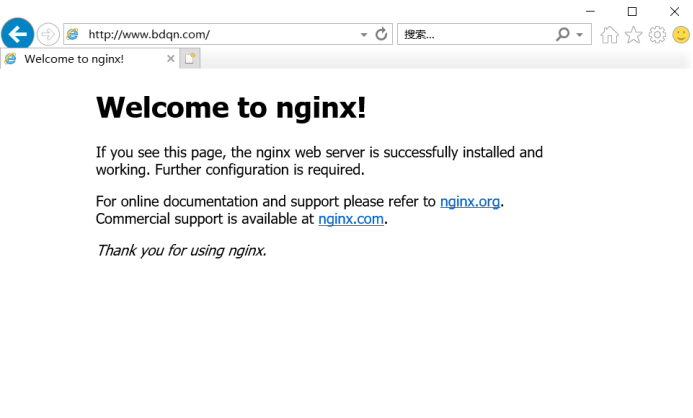The image size is (693, 418).
Task: Close the 'Welcome to nginx!' tab
Action: tap(171, 59)
